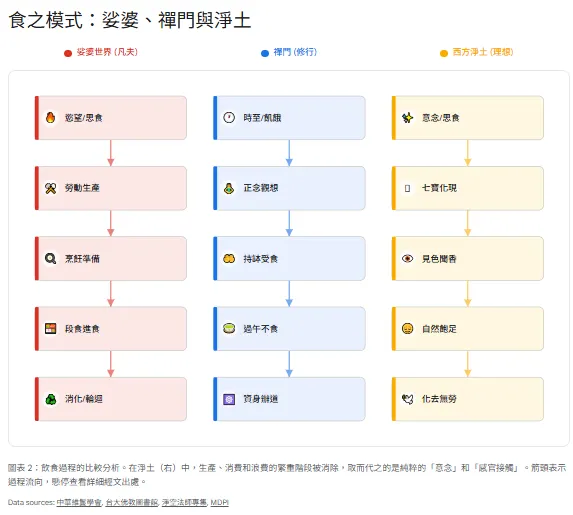This screenshot has width=573, height=515.
Task: Click the placeholder glyph icon for 七寶化現
Action: [x=407, y=188]
